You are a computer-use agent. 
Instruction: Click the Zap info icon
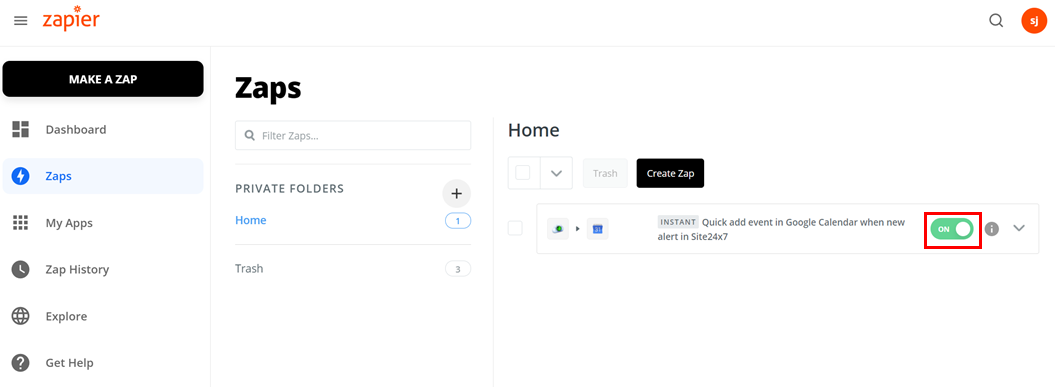(992, 229)
